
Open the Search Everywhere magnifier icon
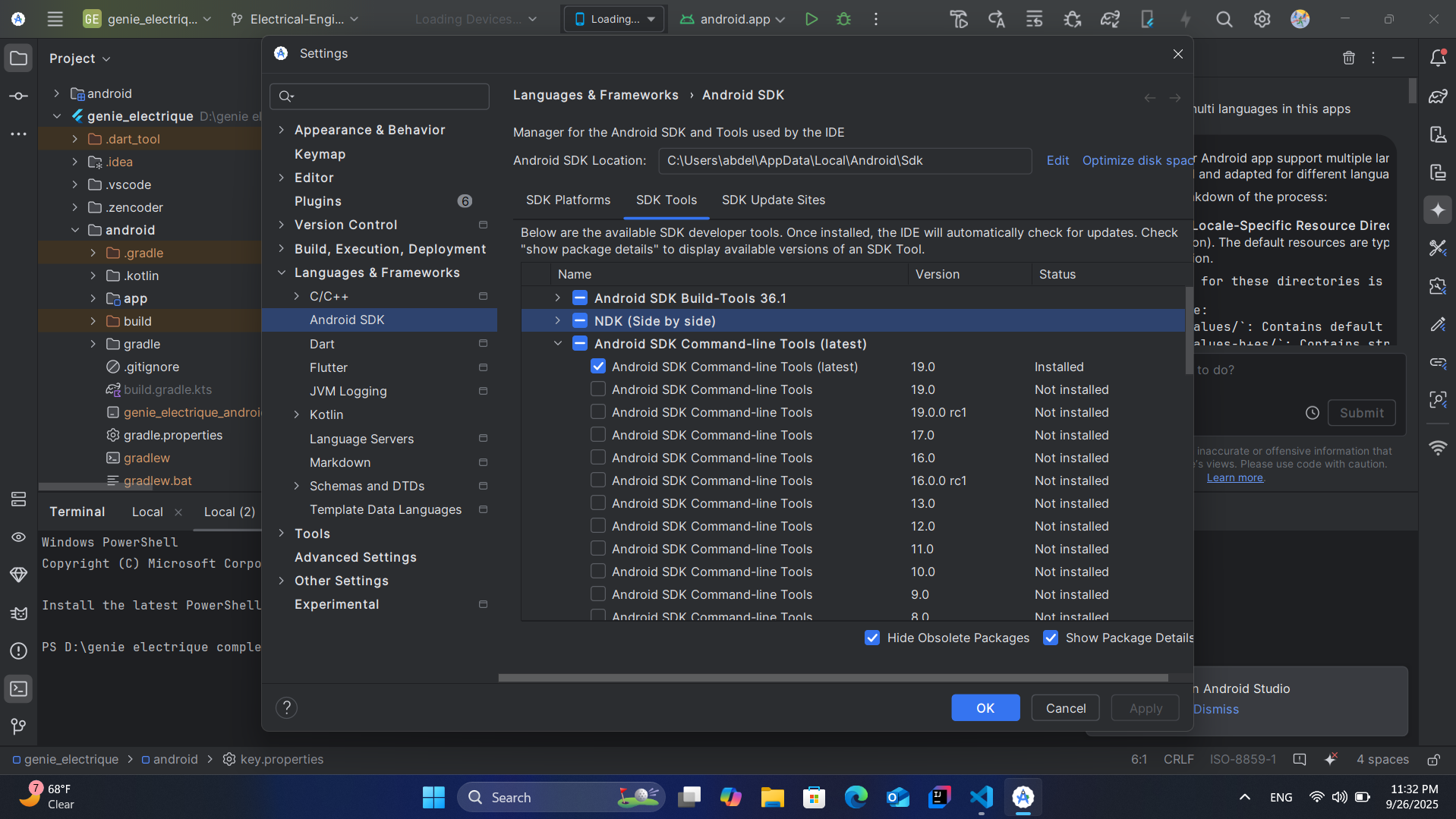(x=1224, y=19)
